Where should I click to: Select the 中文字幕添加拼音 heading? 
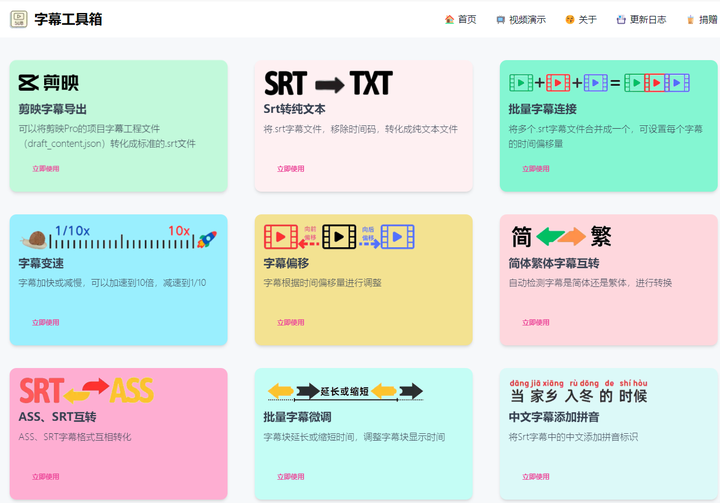554,417
